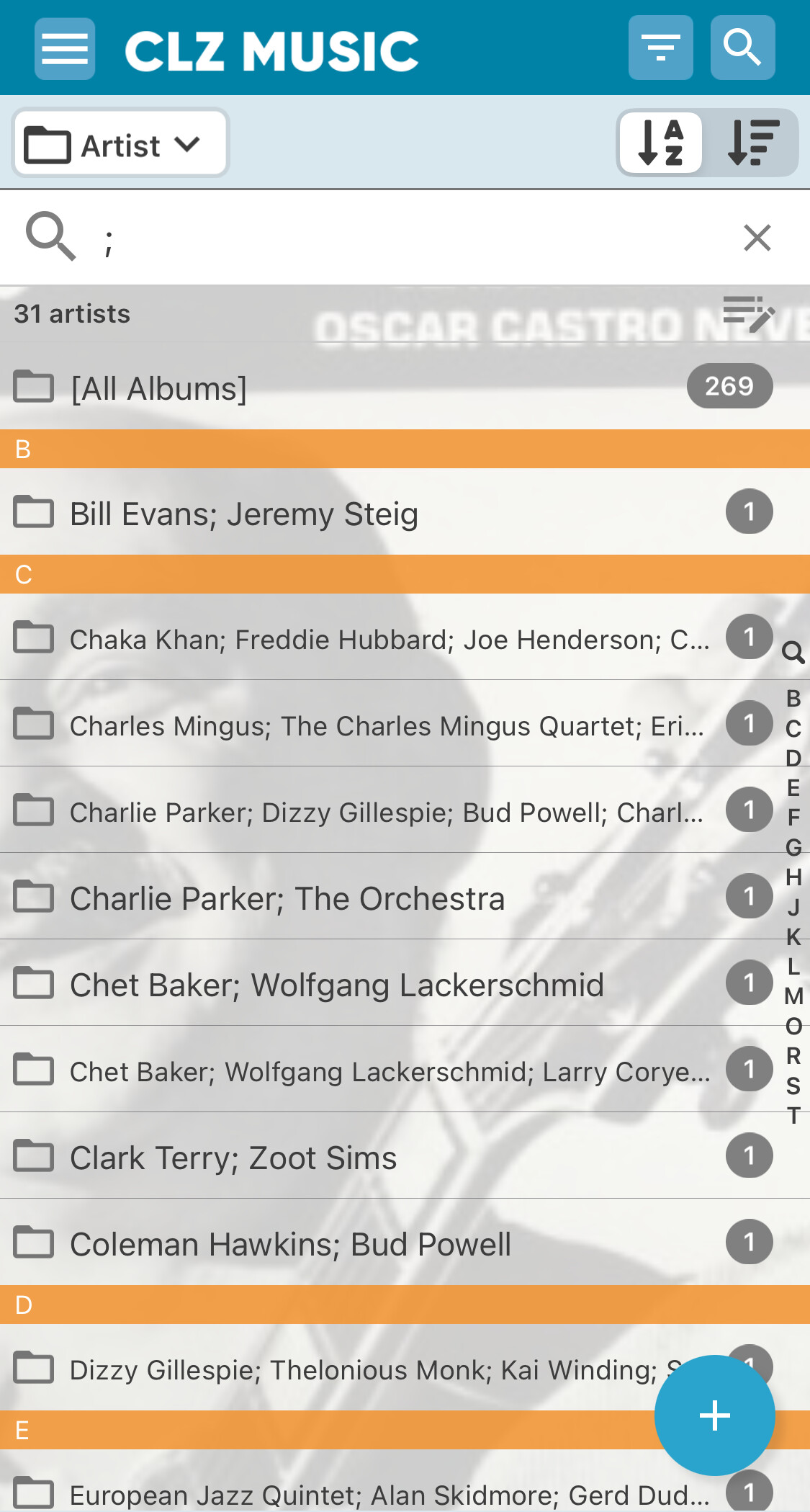Open Charlie Parker; The Orchestra folder
Screen dimensions: 810x1512
(287, 898)
